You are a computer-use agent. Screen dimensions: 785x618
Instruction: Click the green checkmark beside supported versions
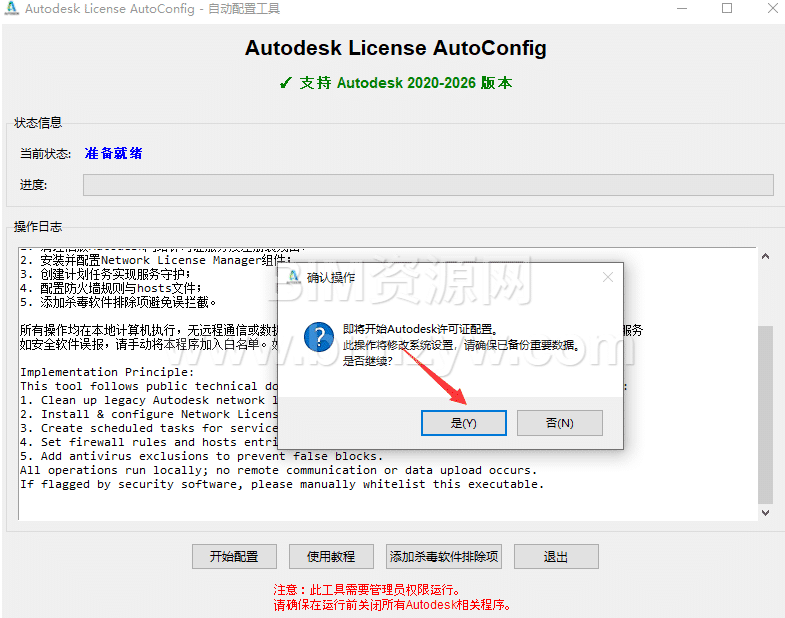(285, 83)
